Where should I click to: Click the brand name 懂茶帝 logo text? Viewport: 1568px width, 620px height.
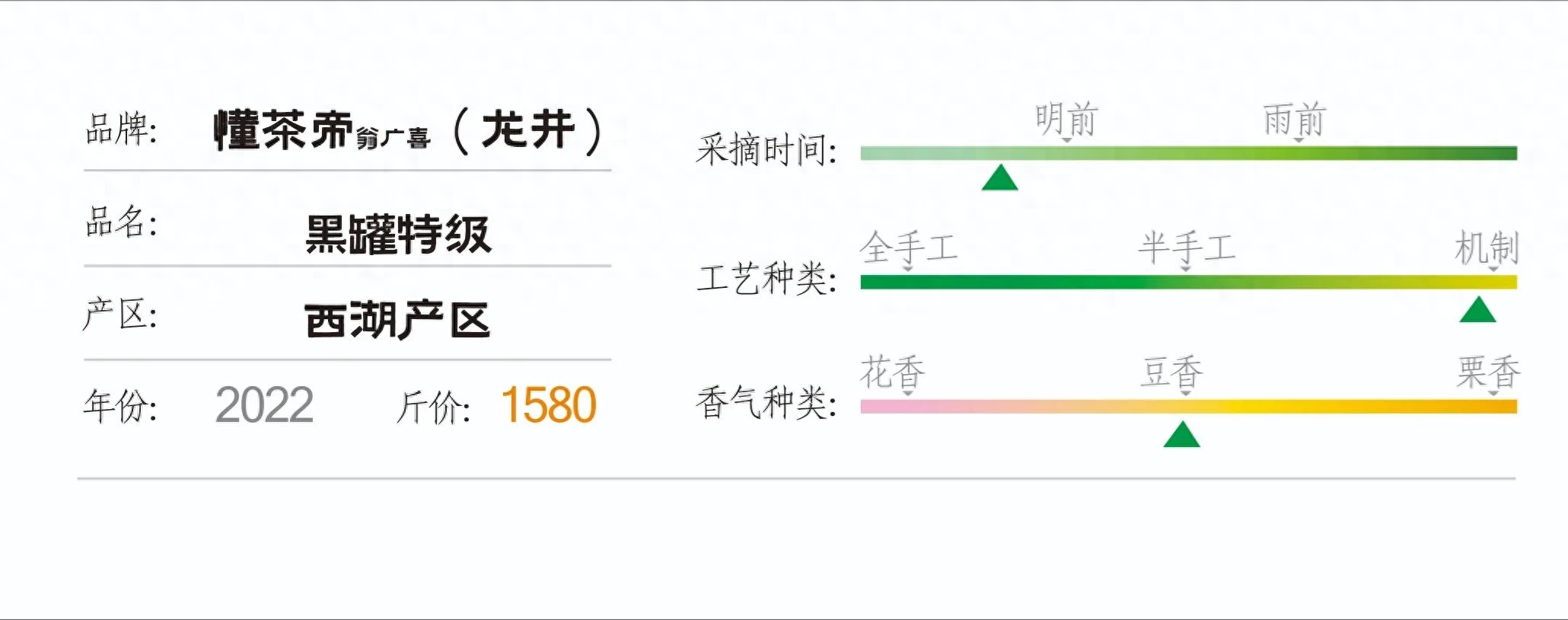[x=284, y=129]
